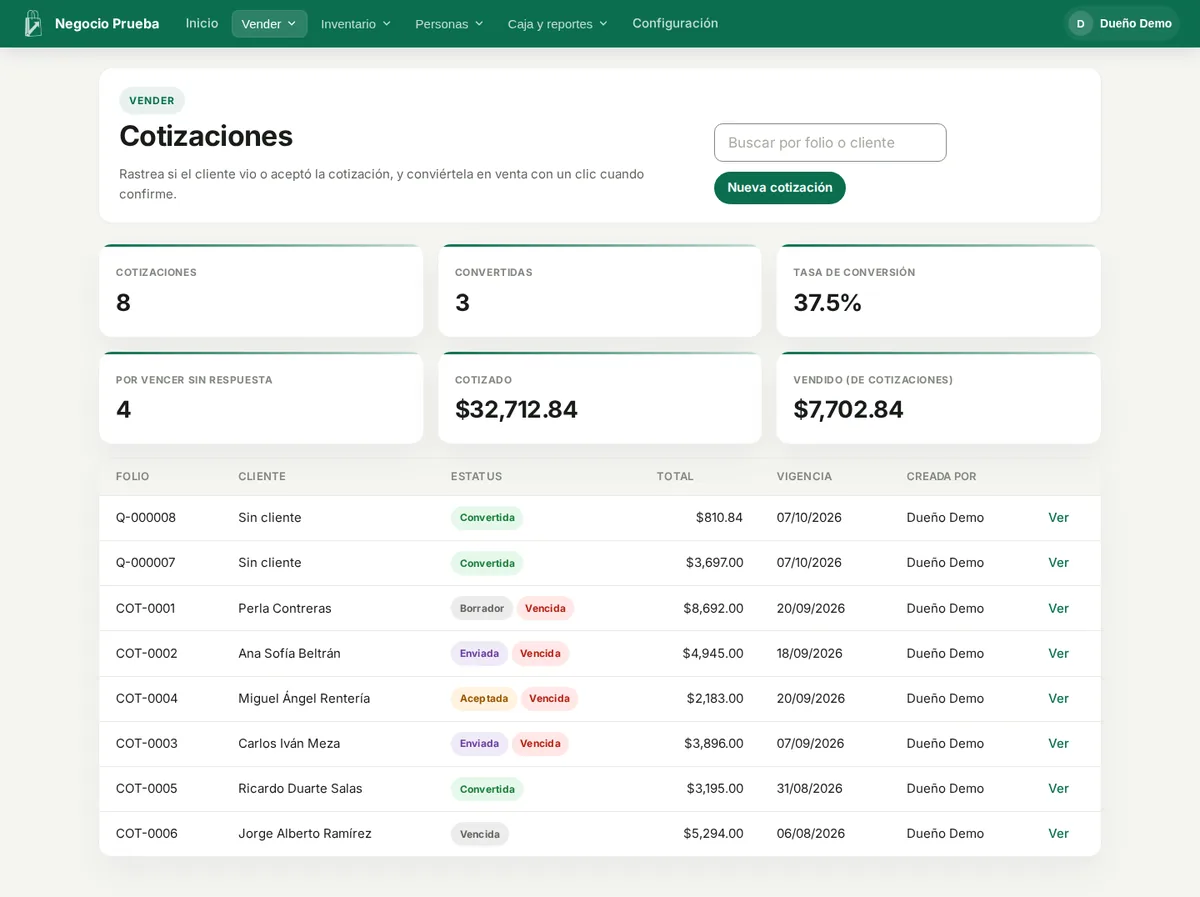Click the Enviada badge on COT-0003
Viewport: 1200px width, 897px height.
(x=479, y=743)
